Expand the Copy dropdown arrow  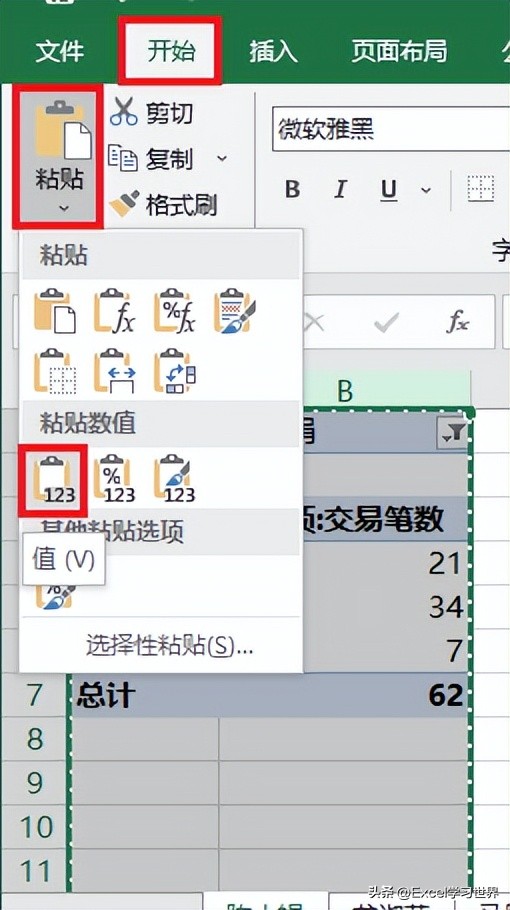pyautogui.click(x=222, y=158)
